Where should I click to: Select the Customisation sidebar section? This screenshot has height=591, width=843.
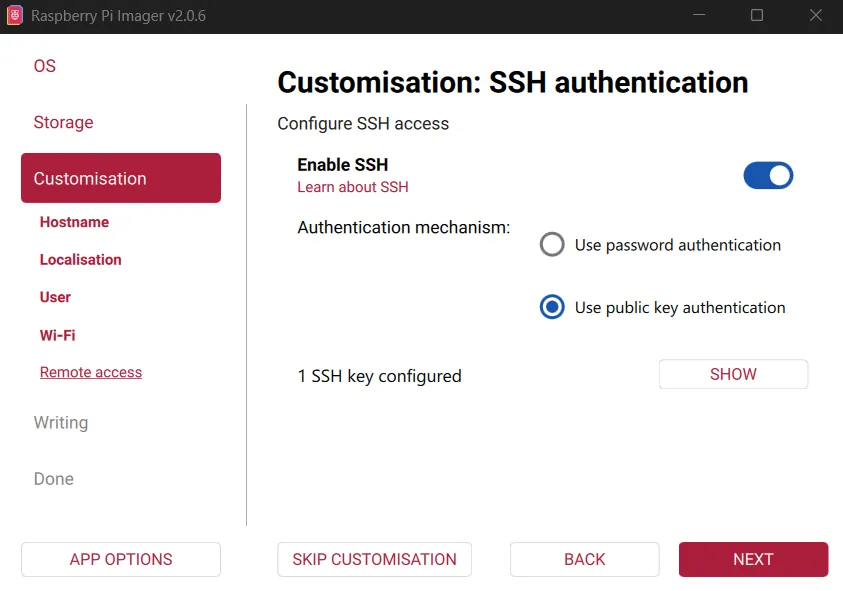[x=121, y=178]
